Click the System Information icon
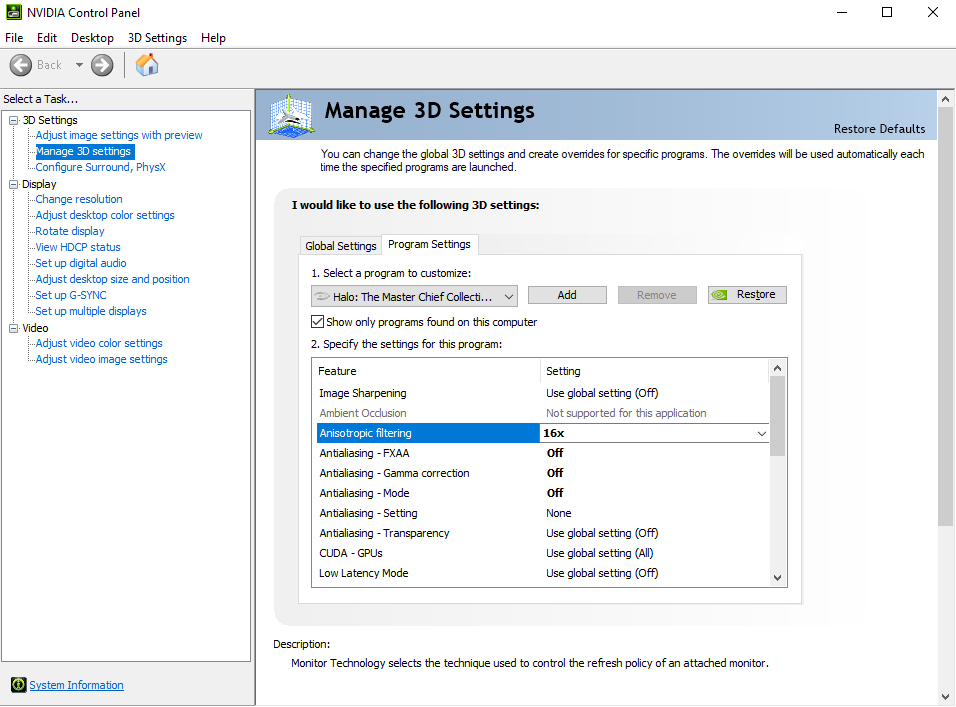 18,685
